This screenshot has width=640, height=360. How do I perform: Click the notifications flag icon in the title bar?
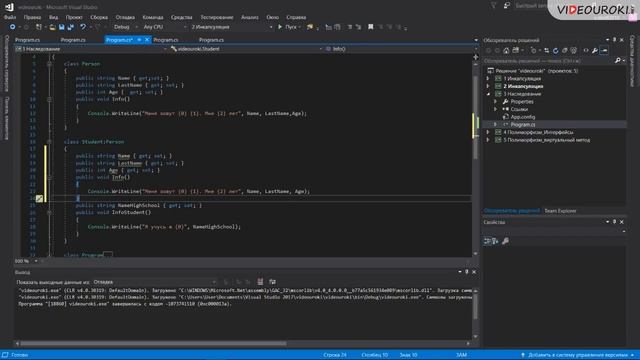pyautogui.click(x=494, y=5)
